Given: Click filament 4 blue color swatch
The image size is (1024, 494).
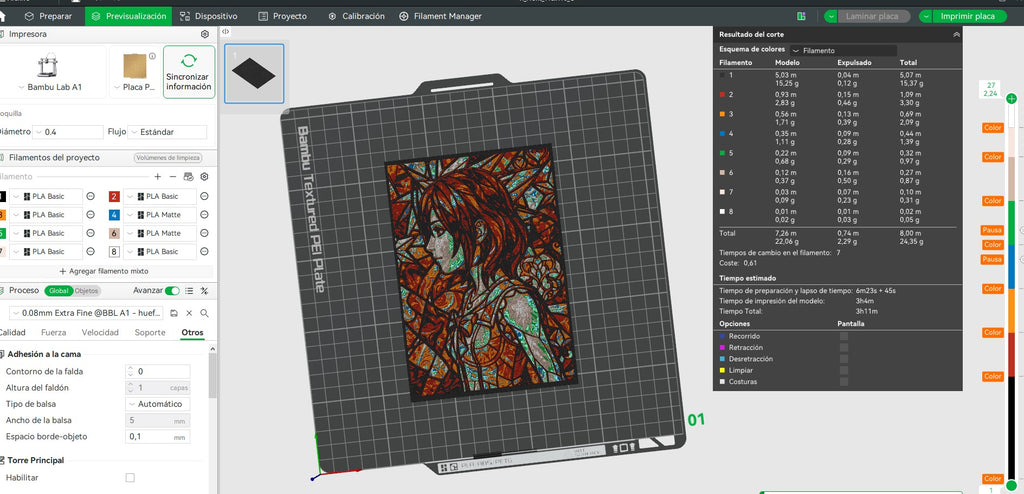Looking at the screenshot, I should pos(114,215).
